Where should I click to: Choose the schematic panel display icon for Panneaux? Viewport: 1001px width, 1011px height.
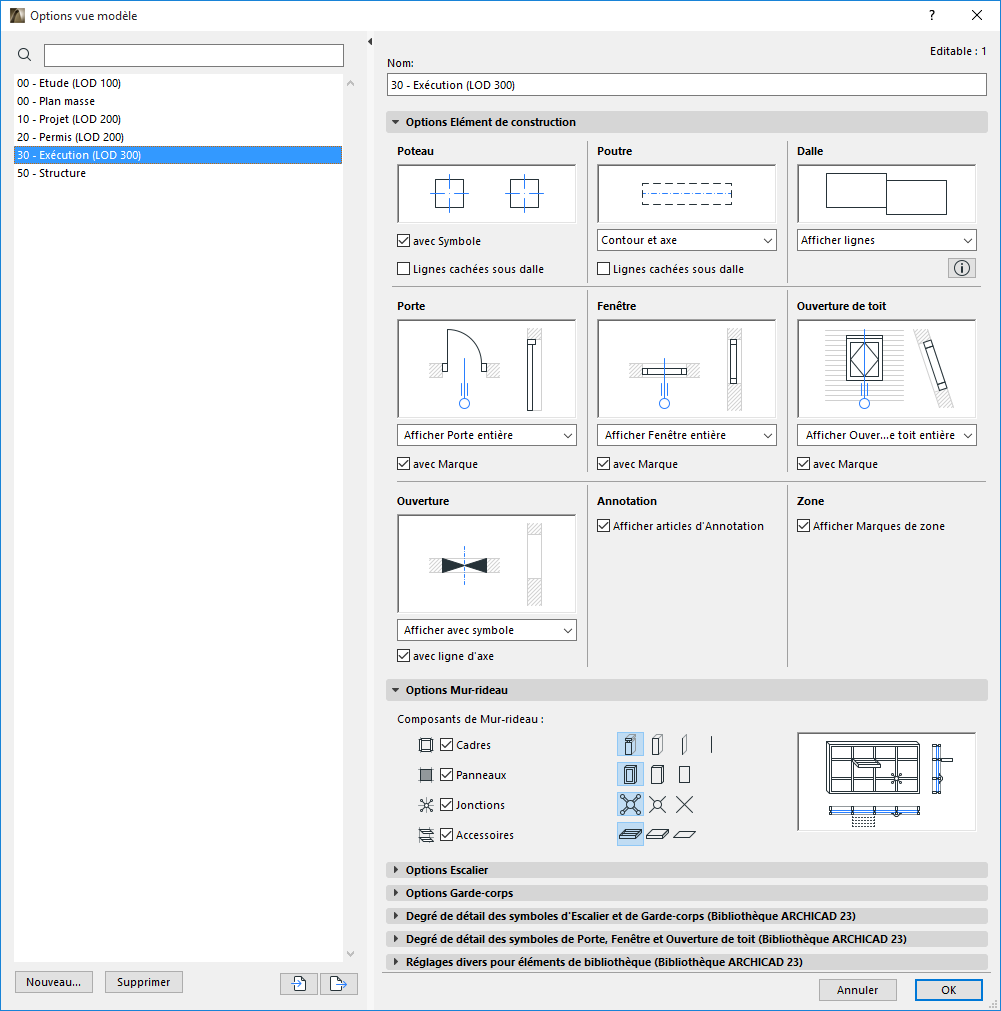[684, 774]
